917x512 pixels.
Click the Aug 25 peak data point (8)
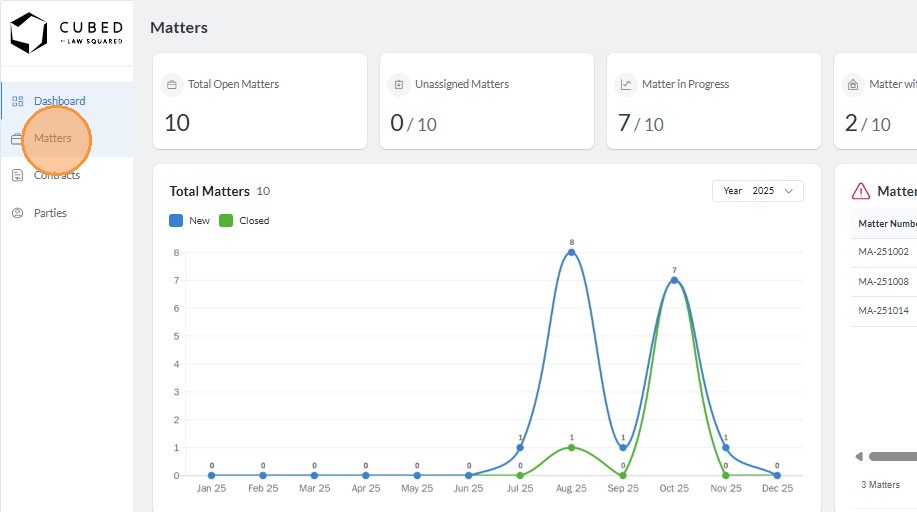point(571,252)
